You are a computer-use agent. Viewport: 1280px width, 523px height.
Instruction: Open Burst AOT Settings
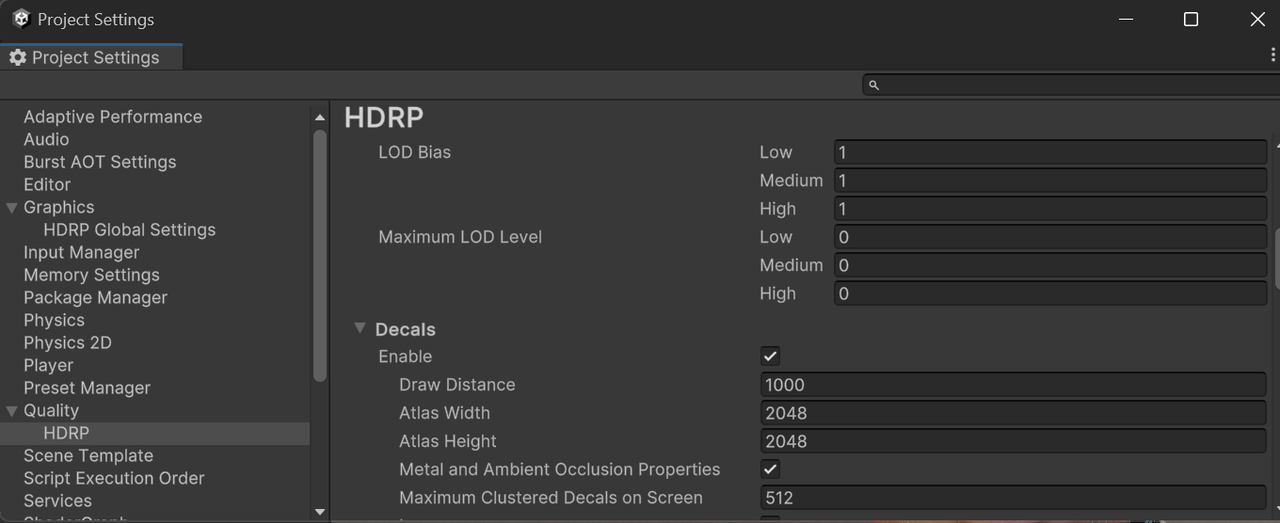(100, 162)
